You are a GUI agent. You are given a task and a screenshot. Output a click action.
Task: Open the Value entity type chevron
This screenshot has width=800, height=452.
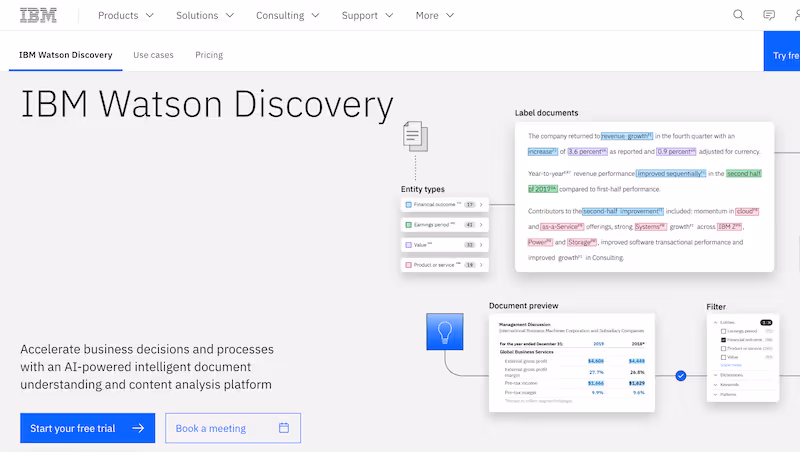pyautogui.click(x=481, y=245)
